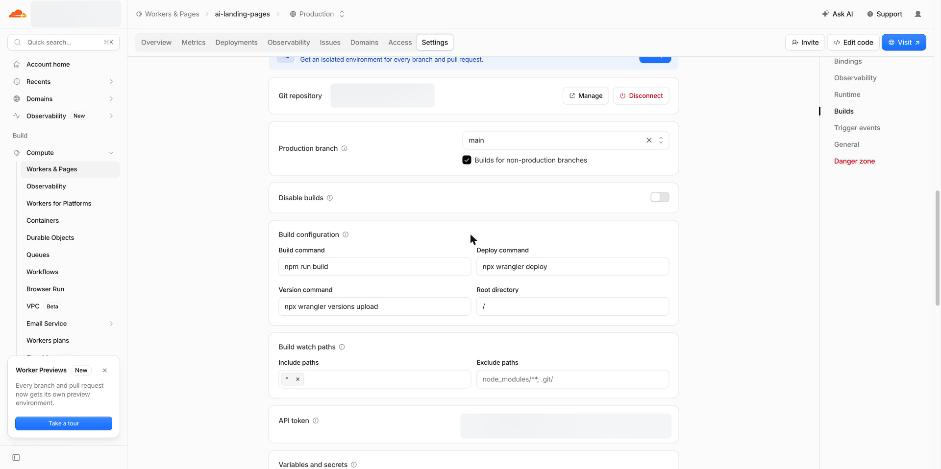This screenshot has height=469, width=941.
Task: Click the Disconnect button
Action: [641, 96]
